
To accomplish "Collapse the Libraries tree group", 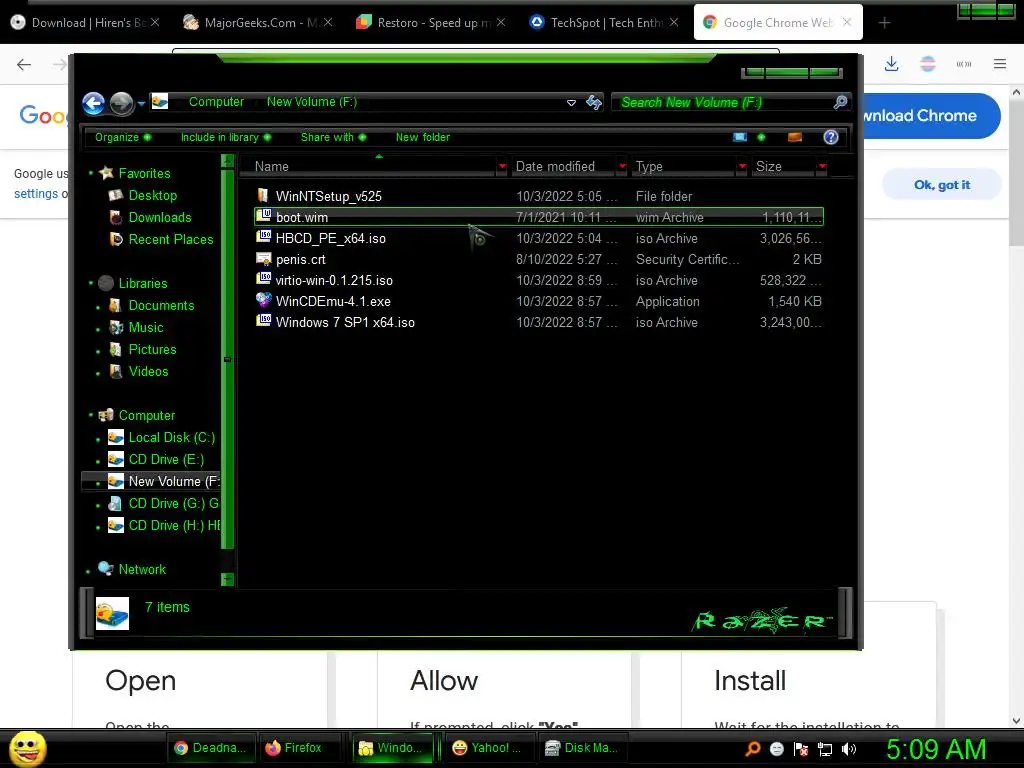I will click(x=91, y=283).
